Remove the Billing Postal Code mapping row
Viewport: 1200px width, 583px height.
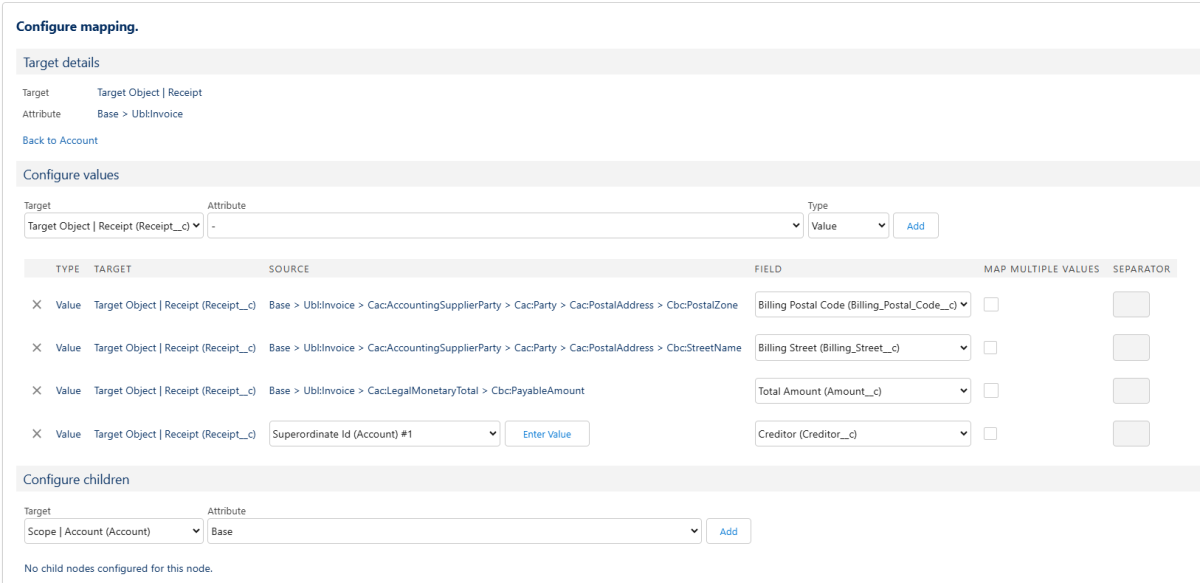tap(37, 305)
